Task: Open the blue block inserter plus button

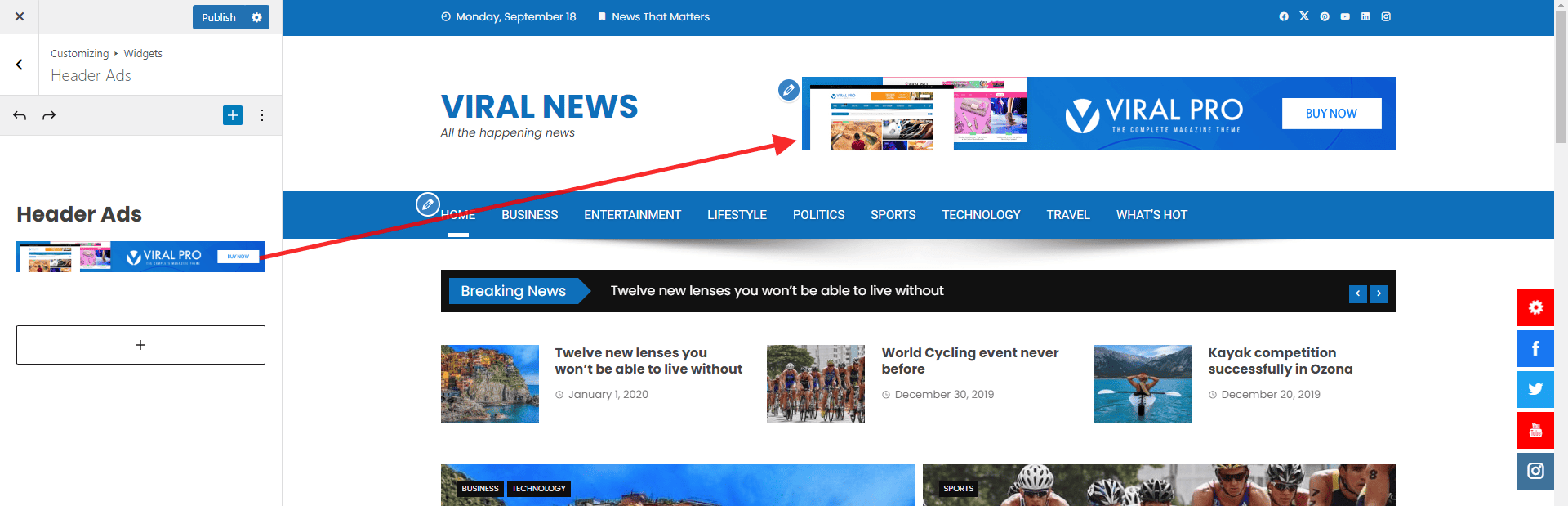Action: pyautogui.click(x=233, y=115)
